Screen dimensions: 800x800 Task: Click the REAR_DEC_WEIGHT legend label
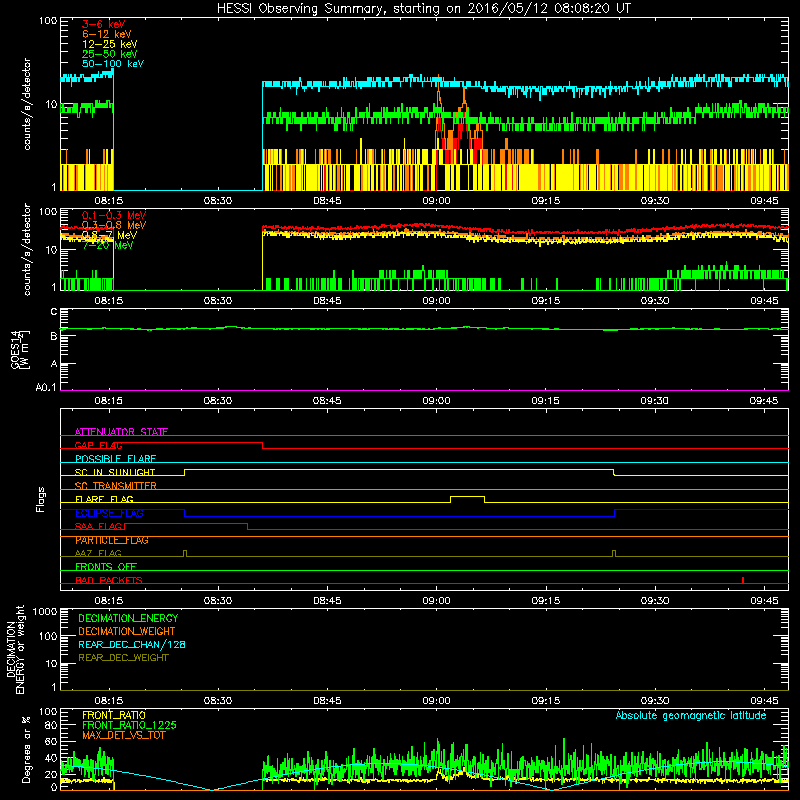click(x=123, y=658)
